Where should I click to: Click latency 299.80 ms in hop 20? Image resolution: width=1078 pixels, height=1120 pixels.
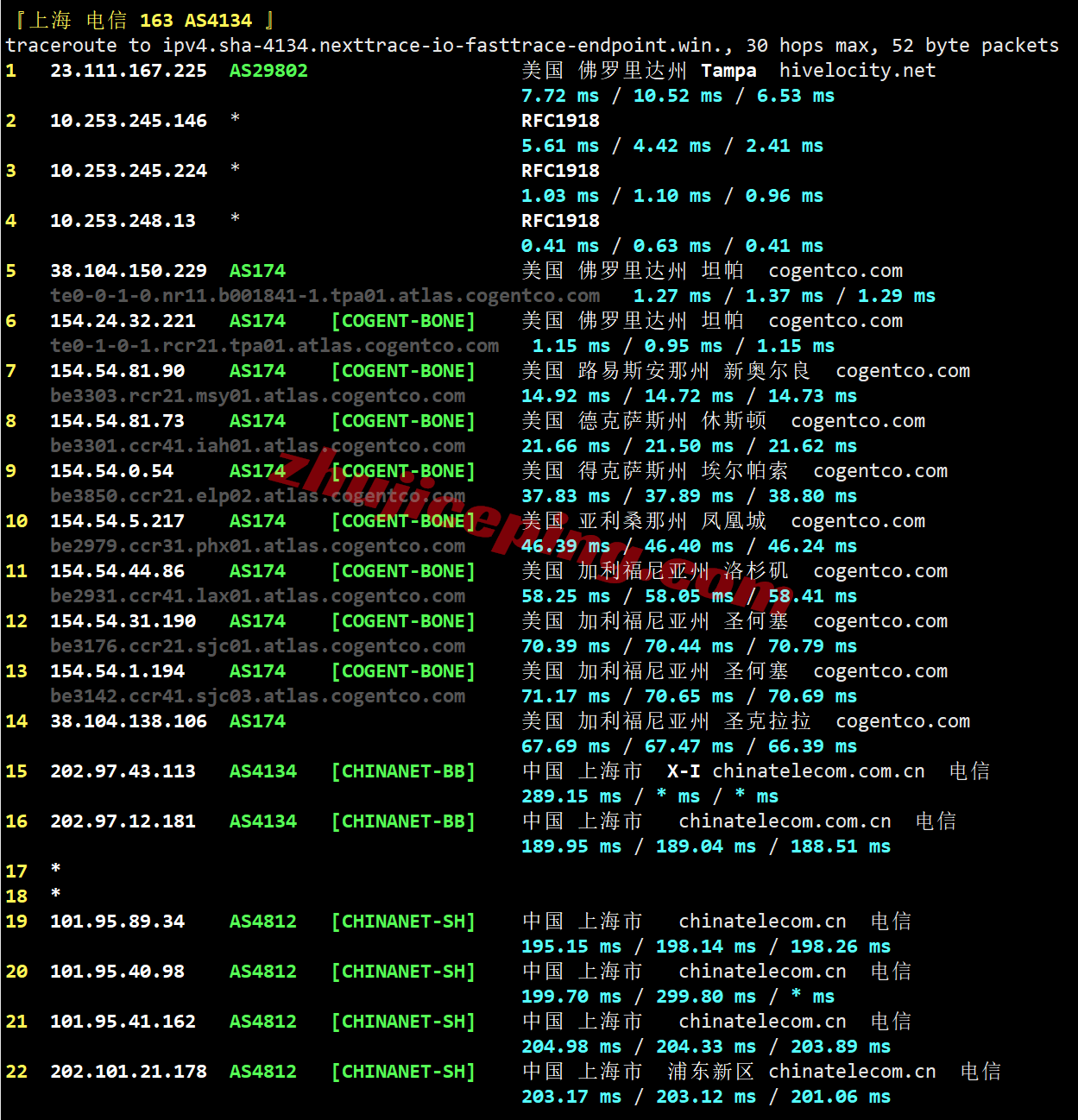706,997
